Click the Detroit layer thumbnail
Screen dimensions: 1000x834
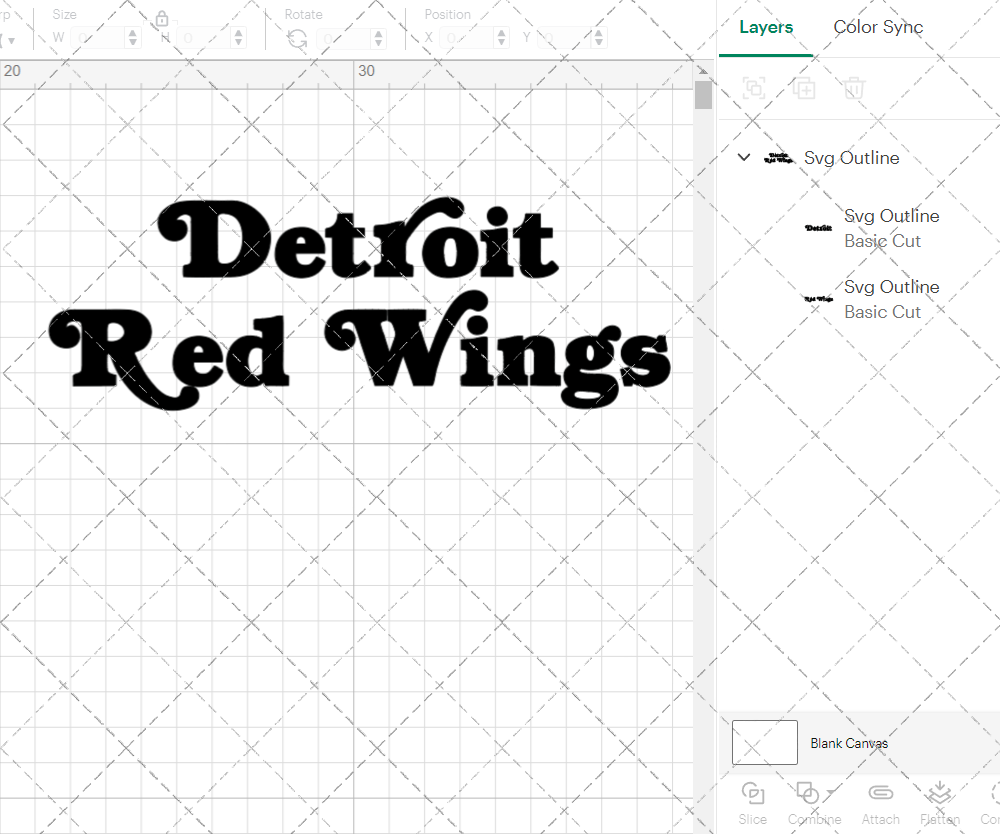pyautogui.click(x=818, y=228)
